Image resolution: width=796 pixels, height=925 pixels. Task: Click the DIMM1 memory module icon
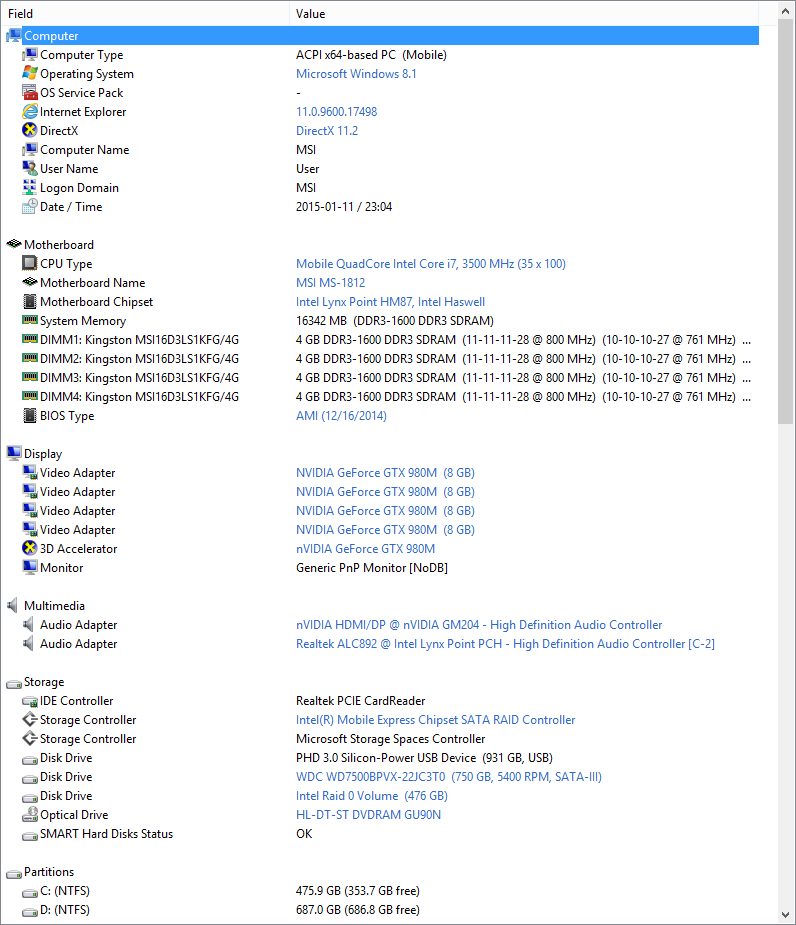pos(30,339)
